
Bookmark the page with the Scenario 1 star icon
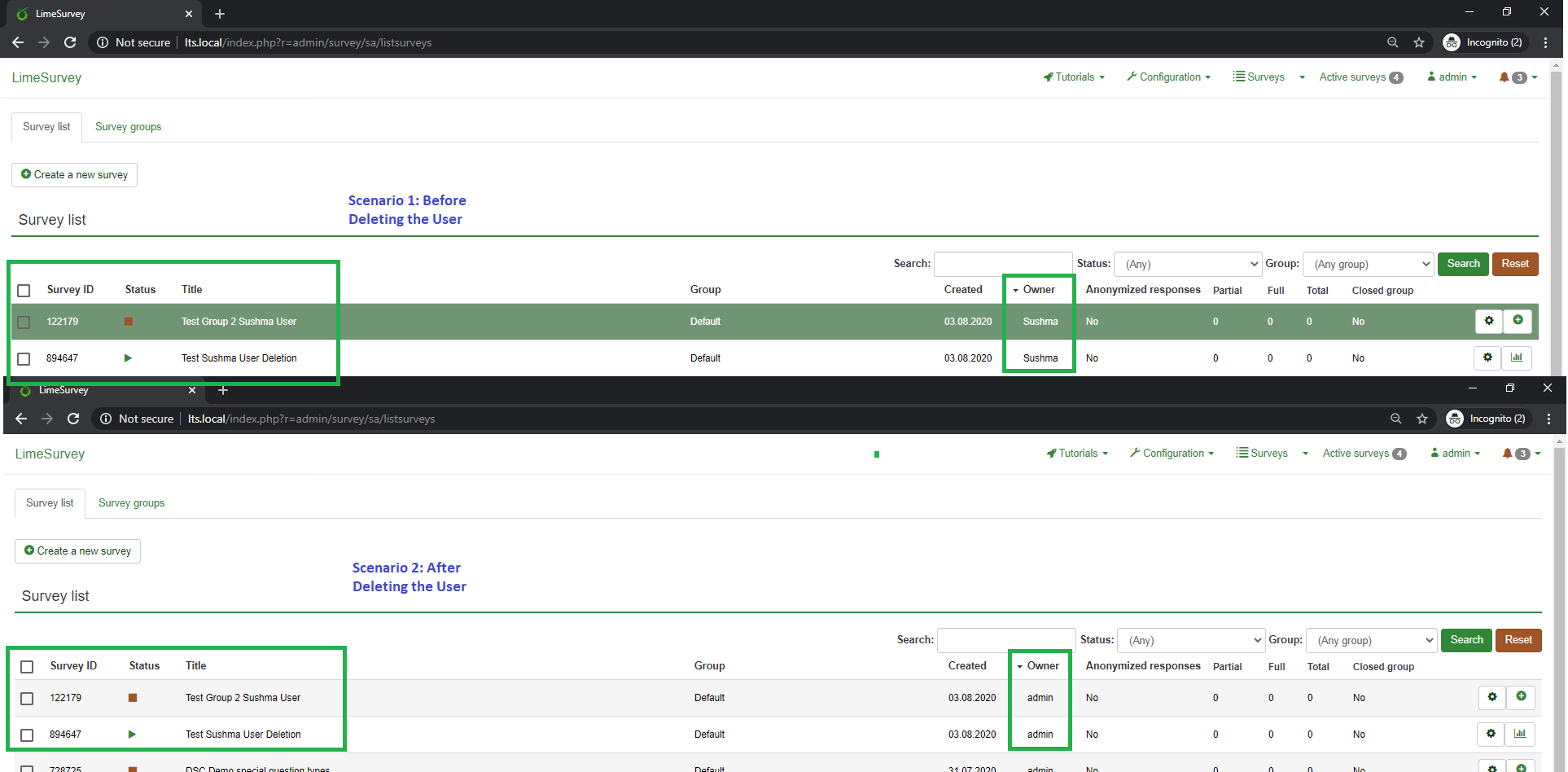pyautogui.click(x=1419, y=42)
